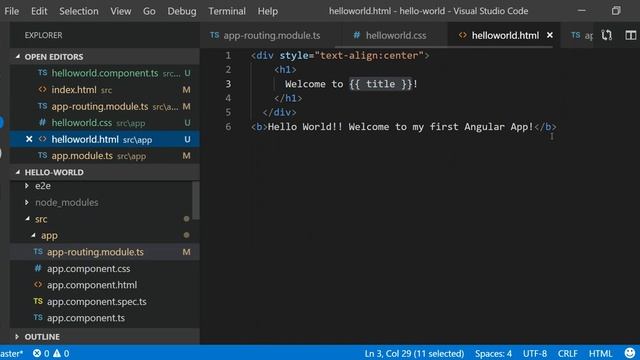The height and width of the screenshot is (360, 640).
Task: Open app.component.ts file
Action: [x=104, y=318]
